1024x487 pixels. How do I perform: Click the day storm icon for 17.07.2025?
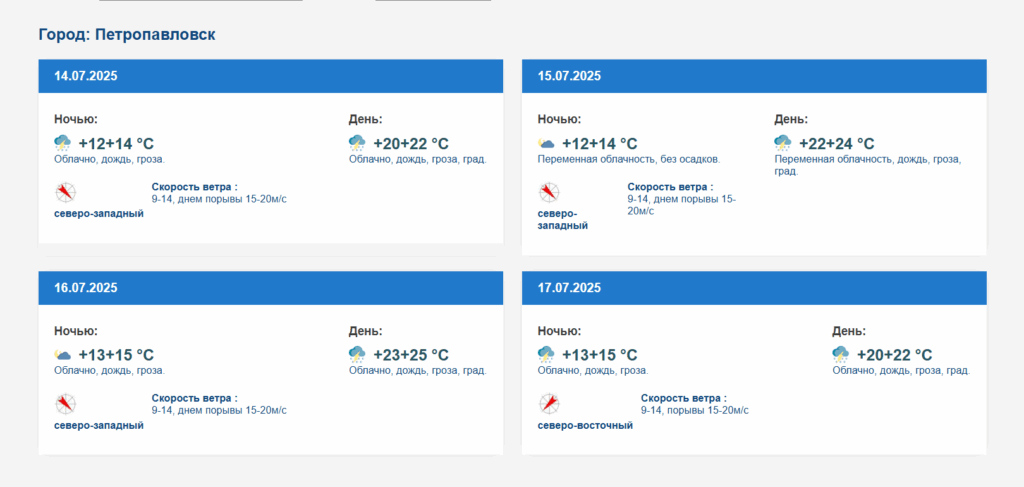point(840,354)
